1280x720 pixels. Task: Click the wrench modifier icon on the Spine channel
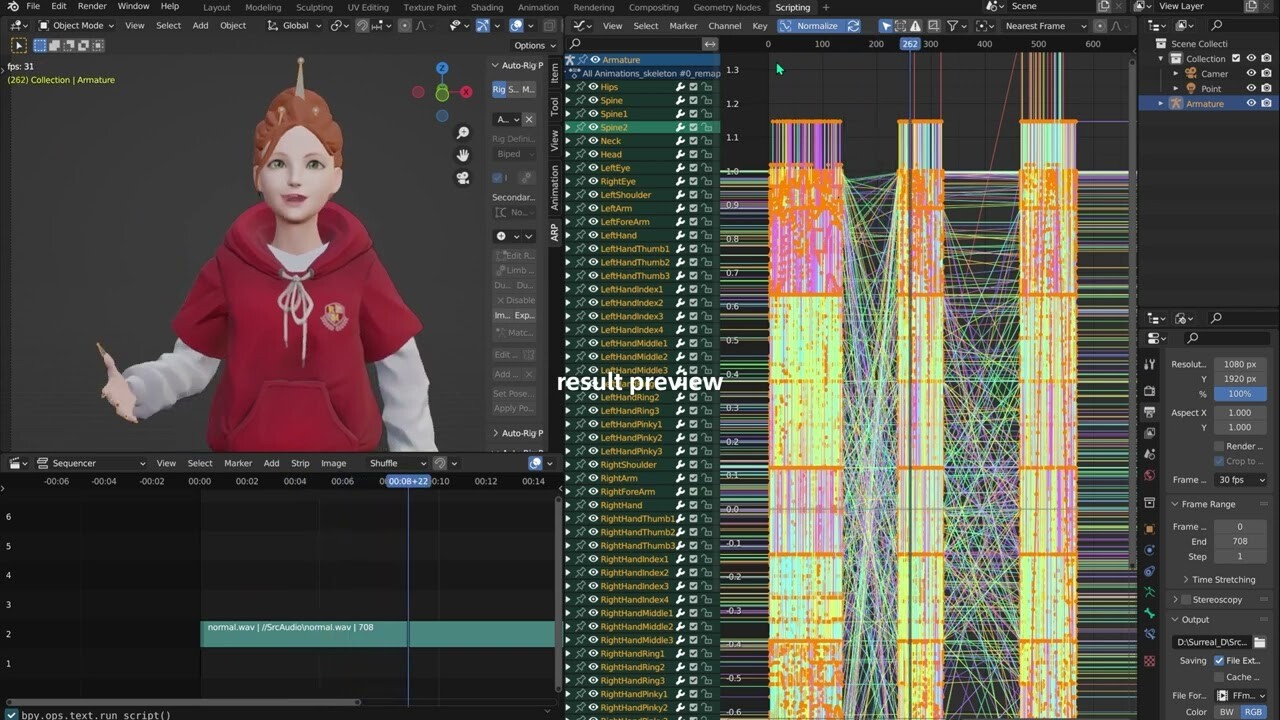click(681, 100)
